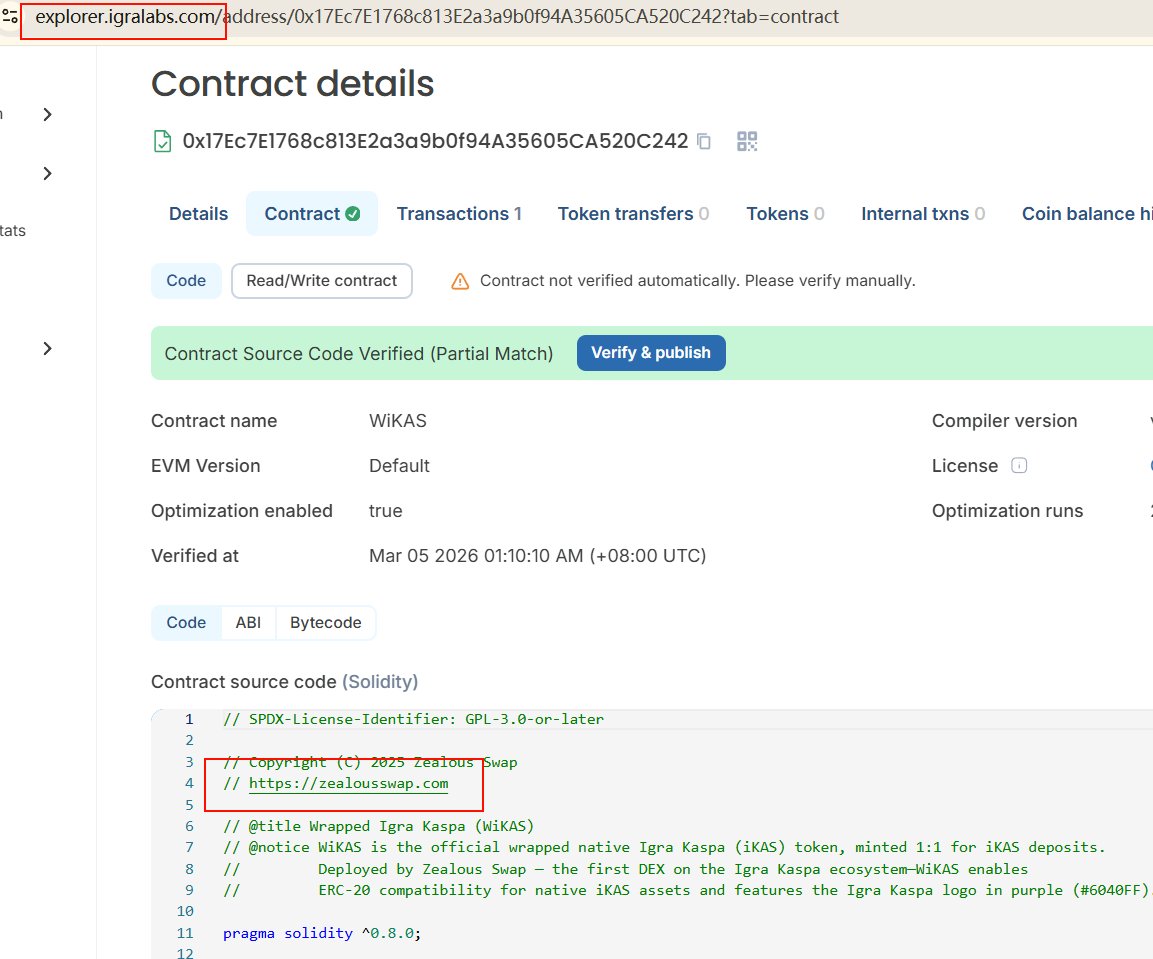Image resolution: width=1153 pixels, height=959 pixels.
Task: Click the 'Contract not verified automatically' notice text
Action: (x=698, y=281)
